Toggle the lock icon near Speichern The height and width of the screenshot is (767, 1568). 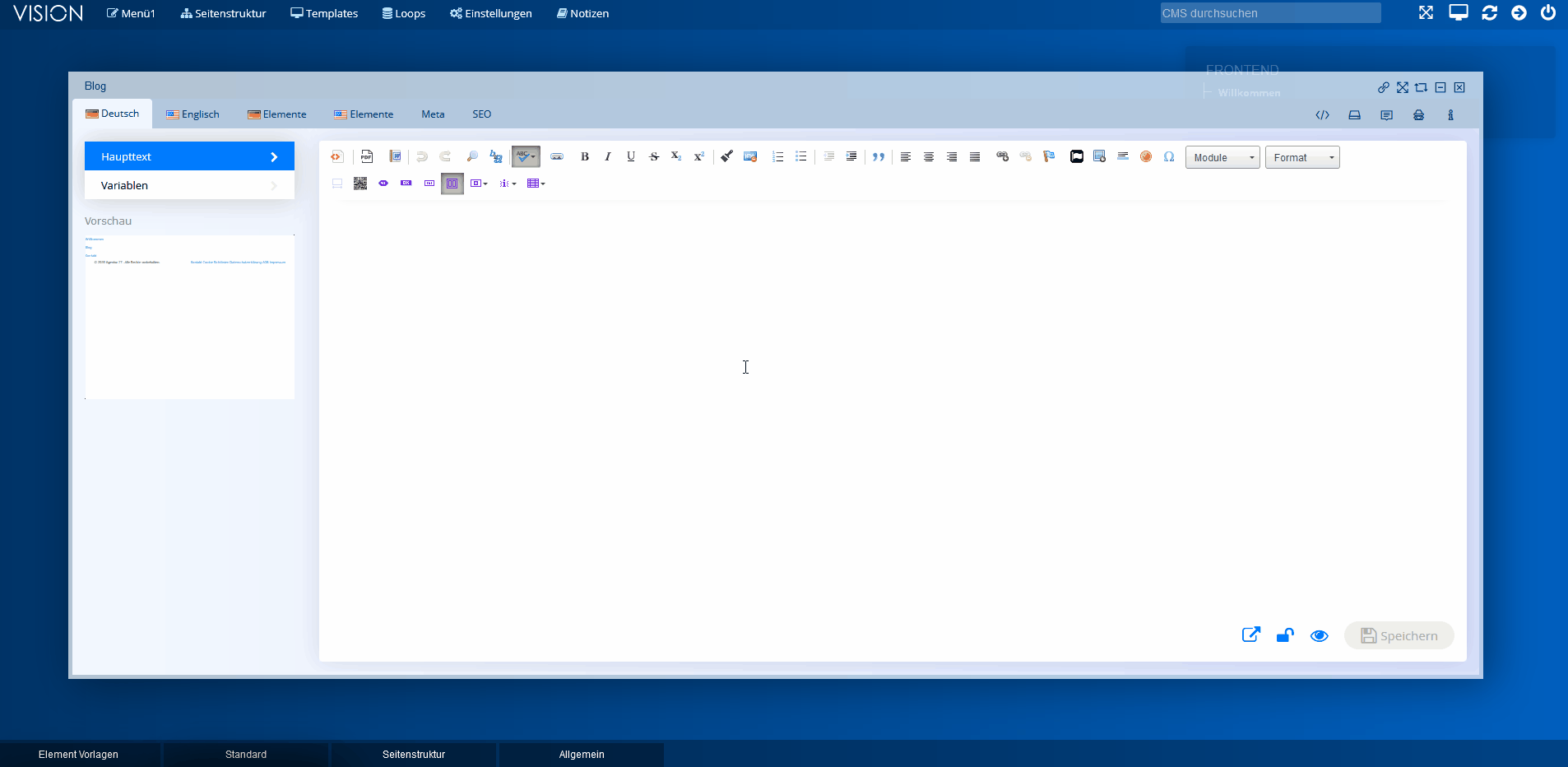click(x=1285, y=635)
